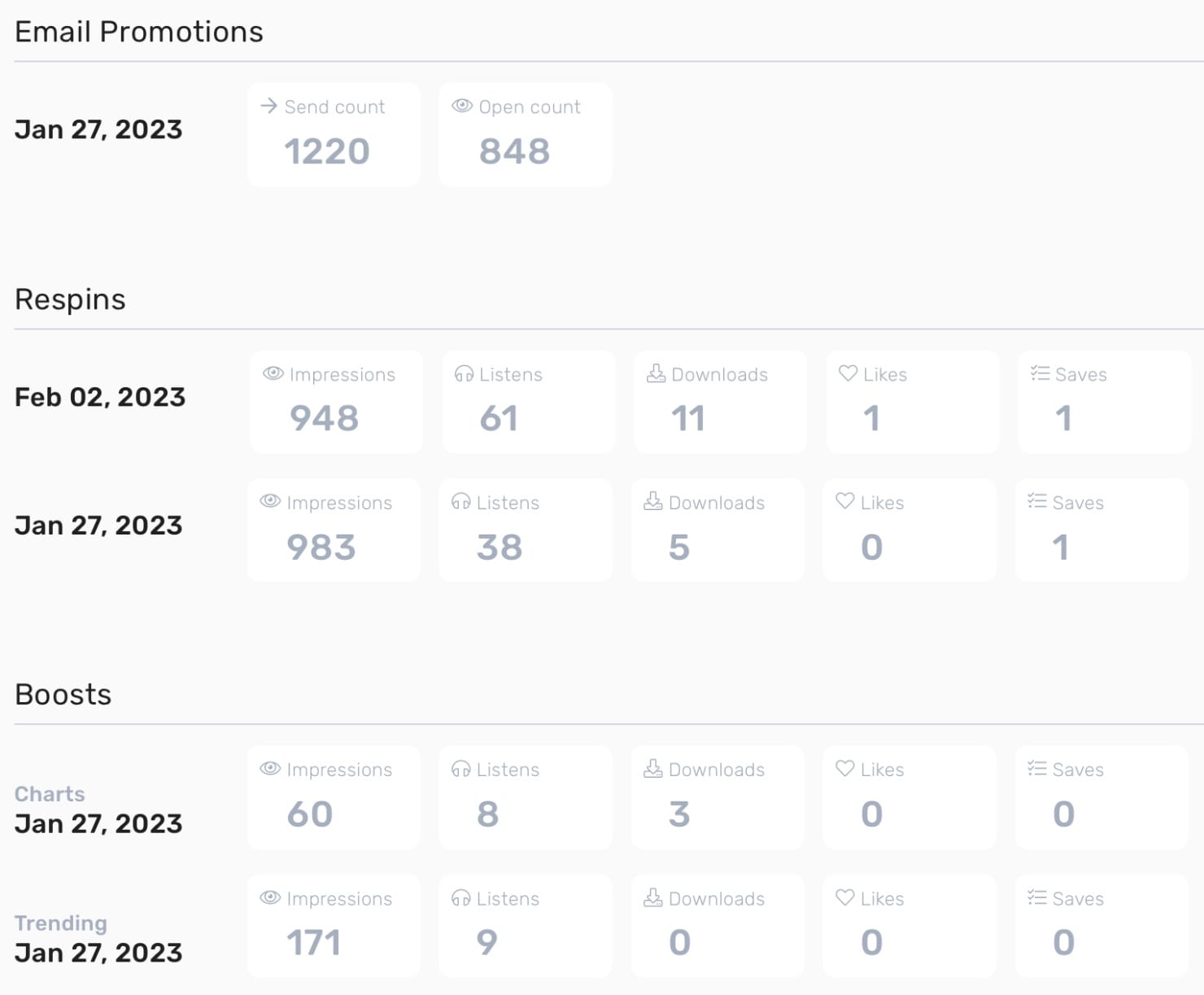Viewport: 1204px width, 995px height.
Task: Expand the Email Promotions section
Action: 139,31
